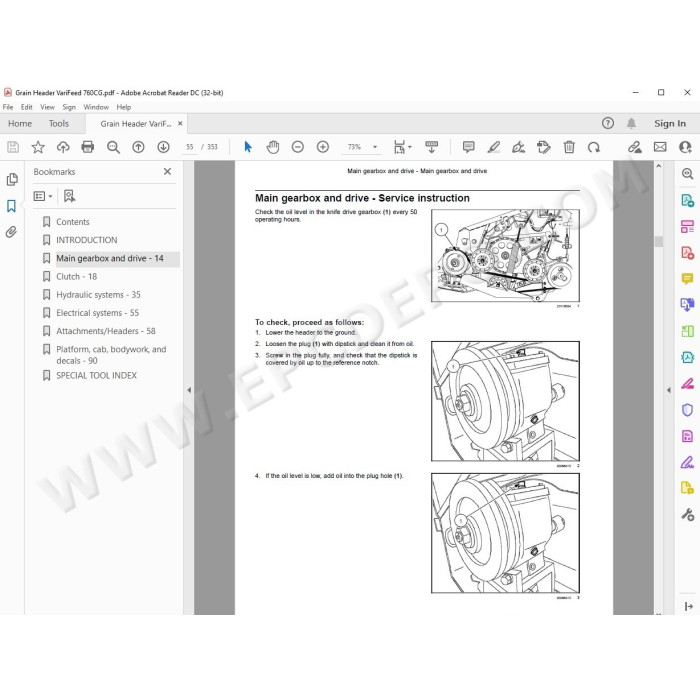Screen dimensions: 700x700
Task: Click the Print file icon
Action: click(x=88, y=147)
